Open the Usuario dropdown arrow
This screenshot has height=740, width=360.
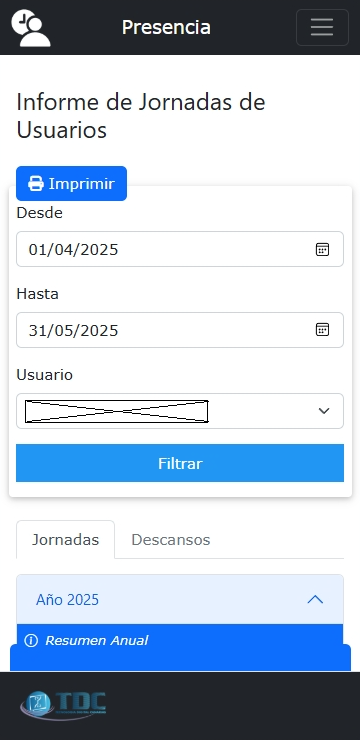(324, 411)
